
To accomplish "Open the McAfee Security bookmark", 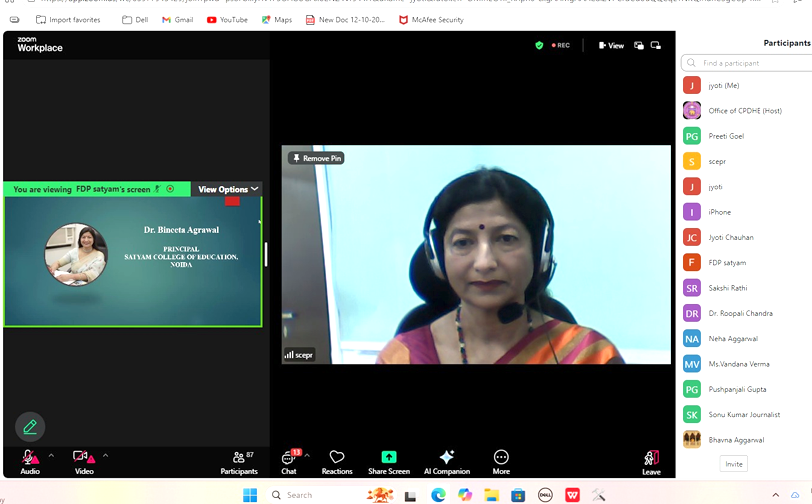I will (431, 20).
